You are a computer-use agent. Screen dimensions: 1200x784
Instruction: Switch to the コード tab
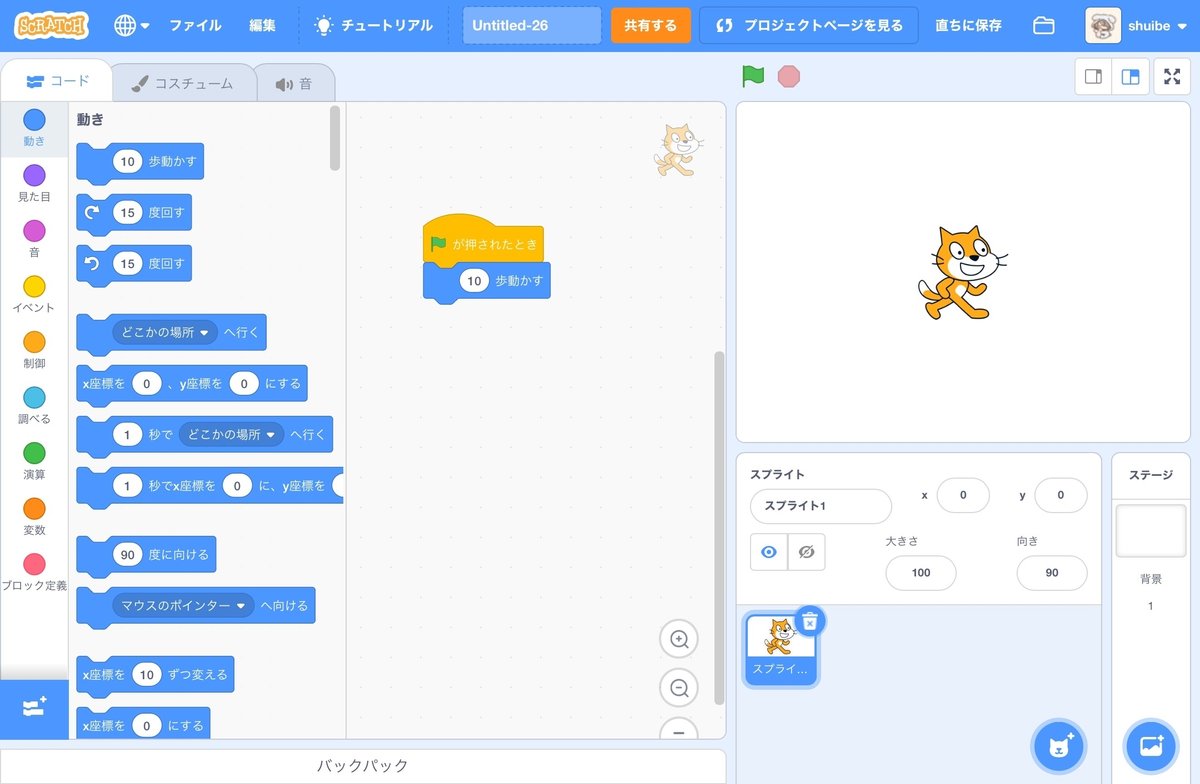tap(57, 81)
